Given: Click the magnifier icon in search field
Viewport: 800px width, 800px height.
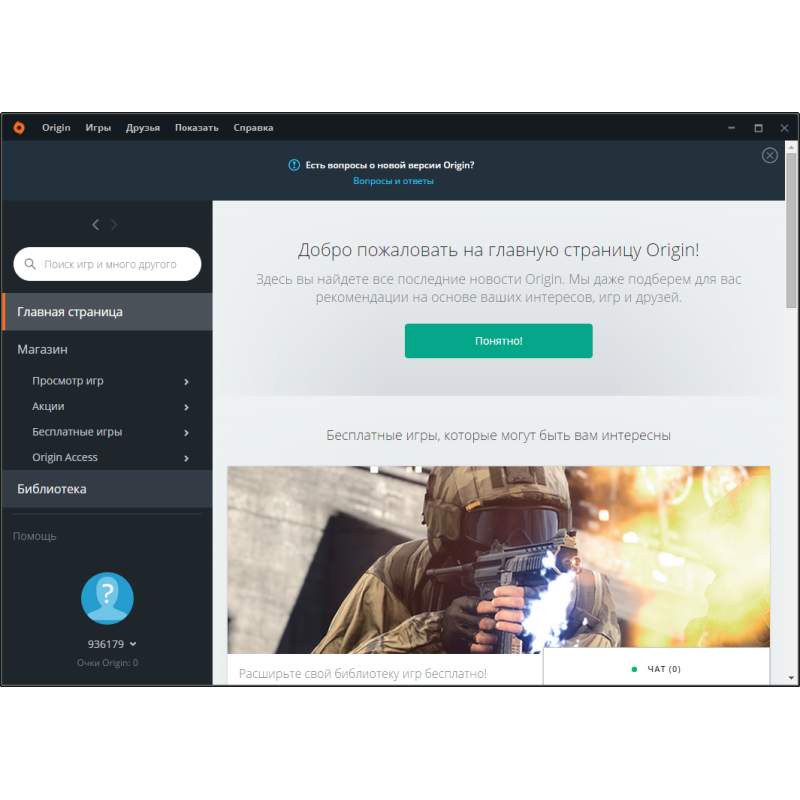Looking at the screenshot, I should coord(30,265).
